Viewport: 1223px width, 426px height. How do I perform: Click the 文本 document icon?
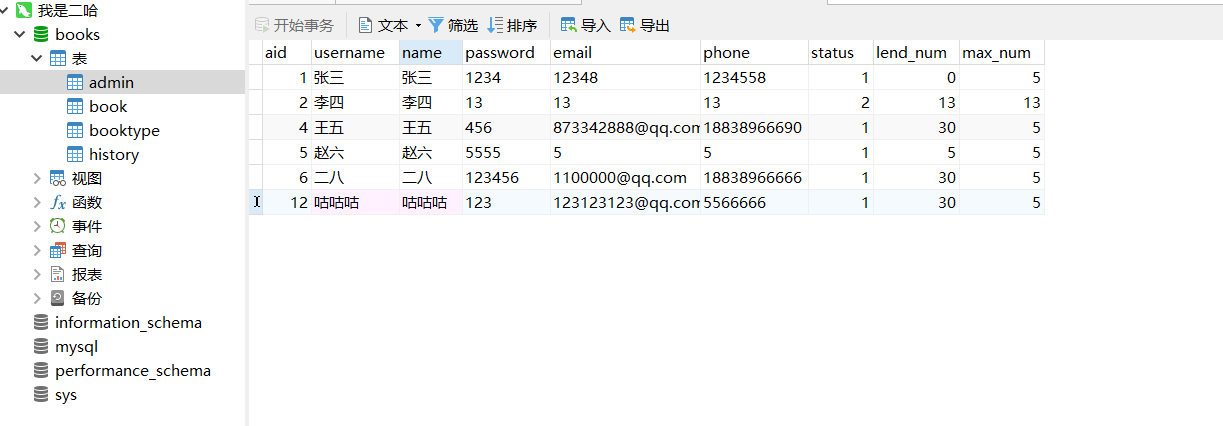click(365, 25)
